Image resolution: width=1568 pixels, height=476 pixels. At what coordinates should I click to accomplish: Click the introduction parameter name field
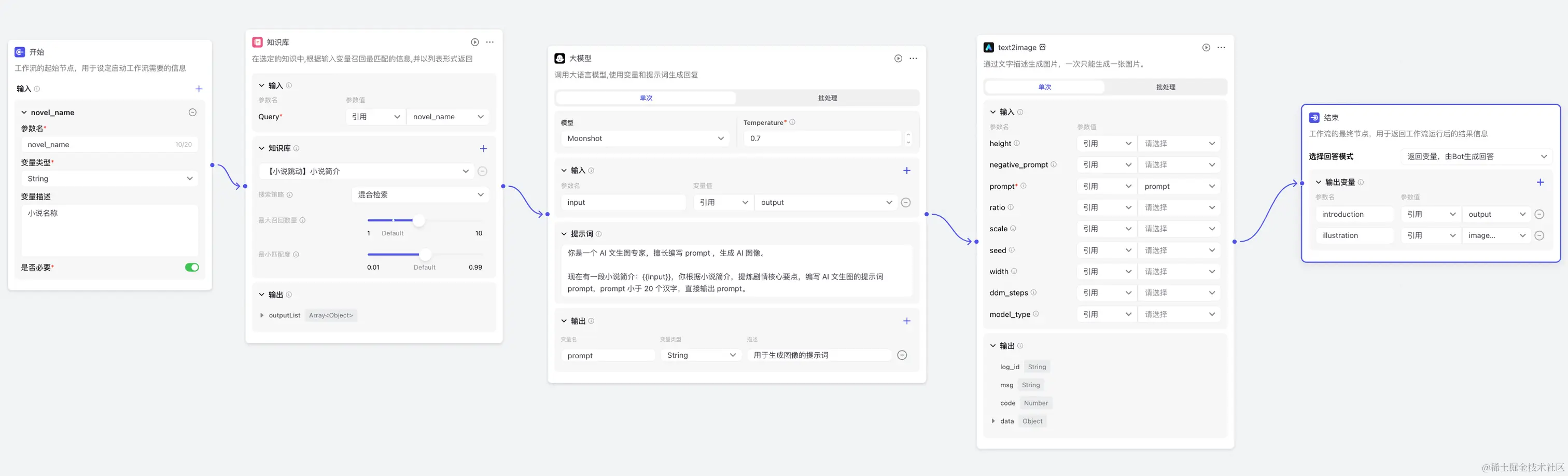(1354, 214)
